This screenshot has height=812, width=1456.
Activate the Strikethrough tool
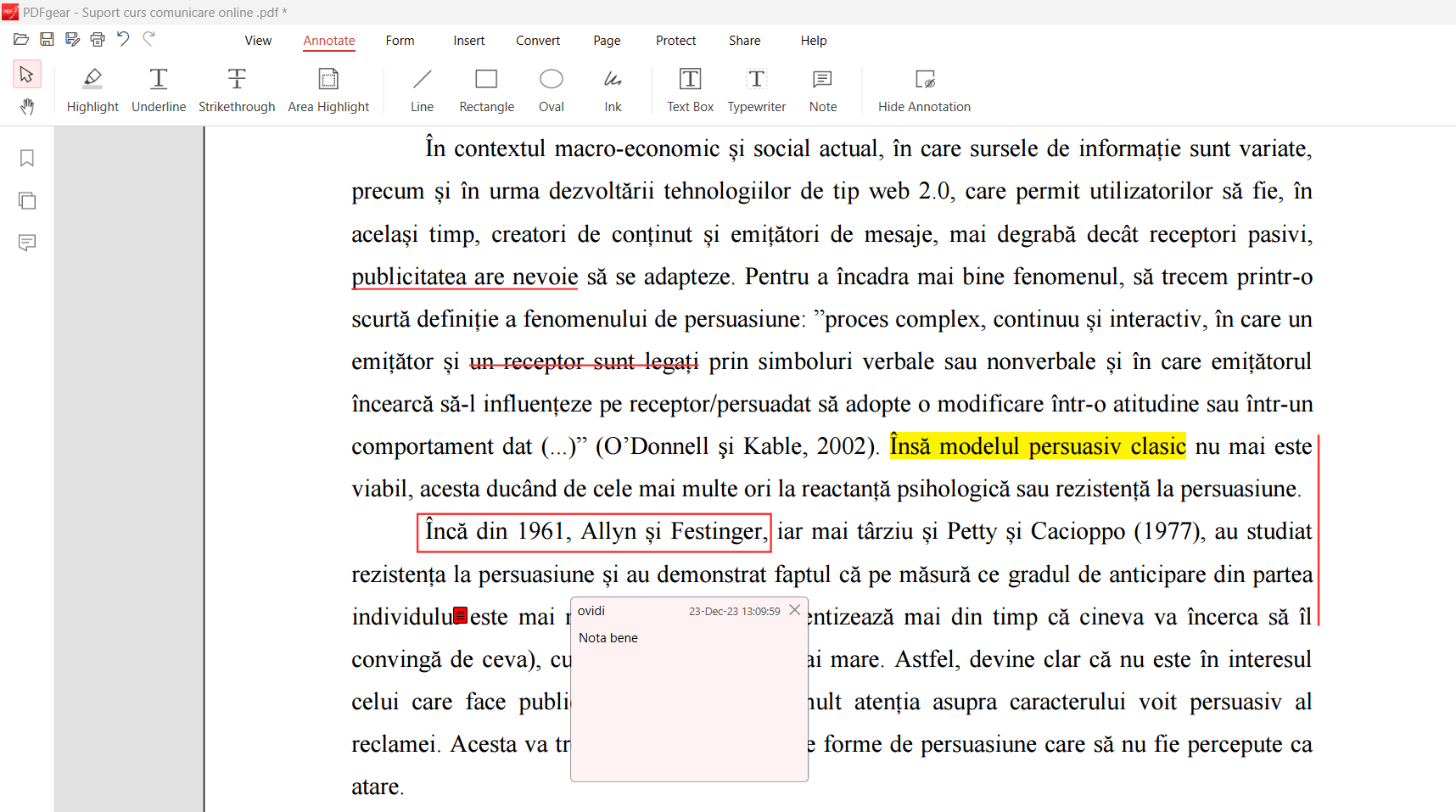pos(236,89)
